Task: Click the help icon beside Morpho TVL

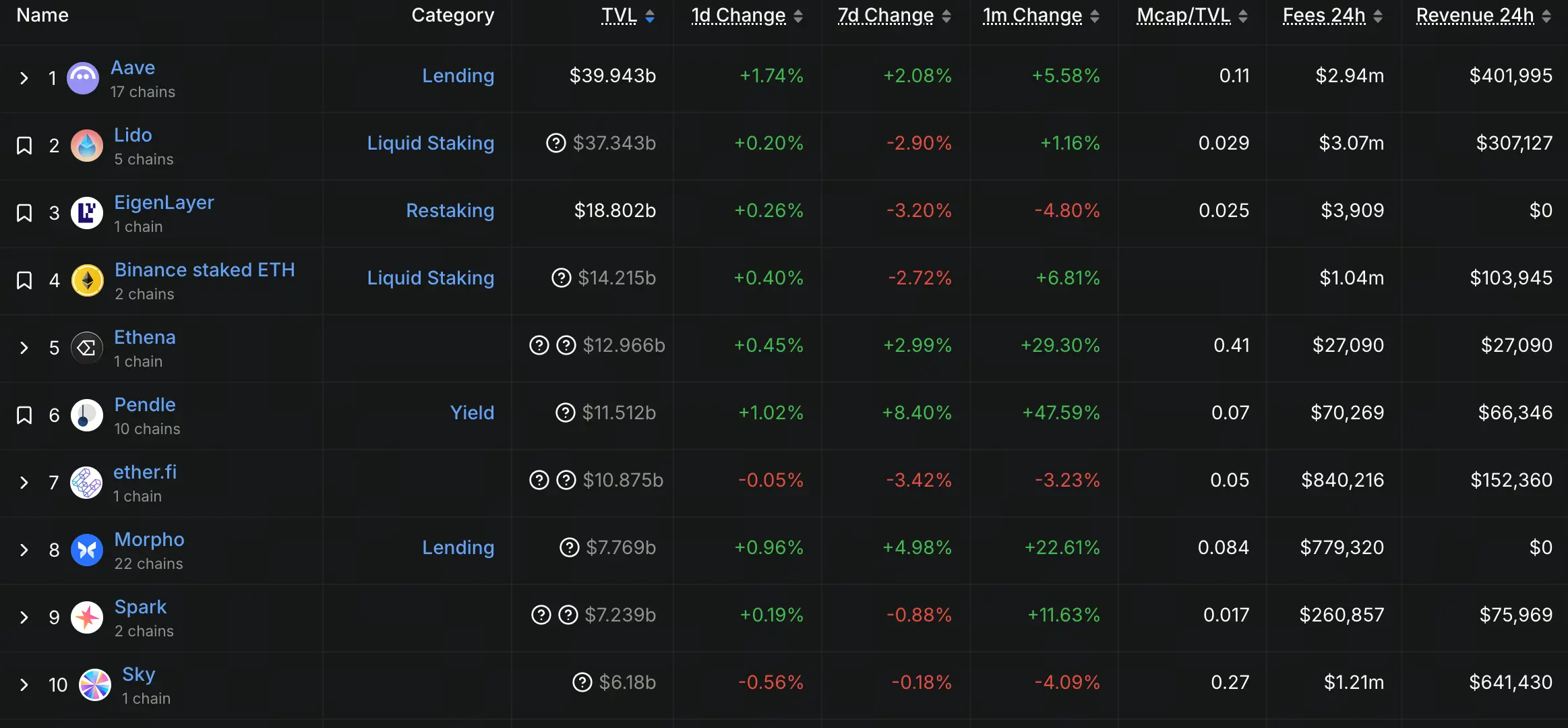Action: [570, 547]
